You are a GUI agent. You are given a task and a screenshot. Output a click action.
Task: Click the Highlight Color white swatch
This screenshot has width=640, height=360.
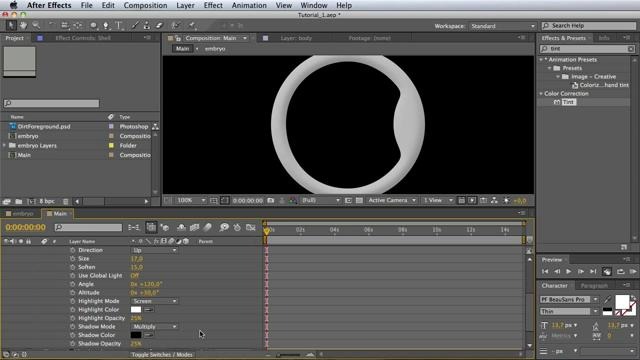[136, 310]
